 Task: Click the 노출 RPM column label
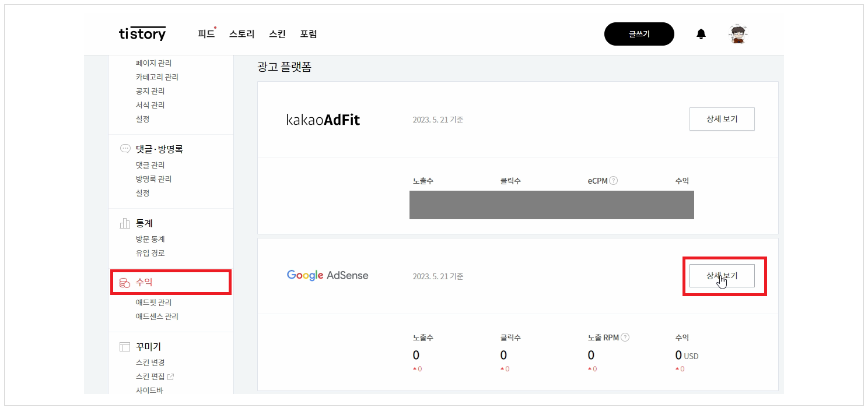(x=604, y=338)
